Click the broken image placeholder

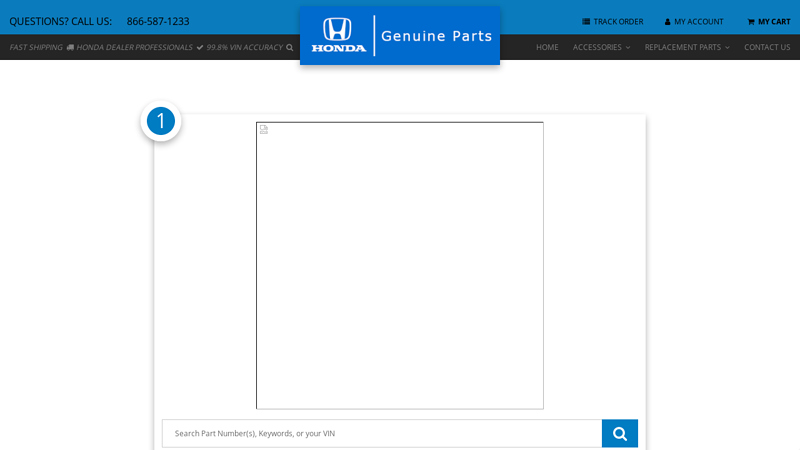click(399, 265)
